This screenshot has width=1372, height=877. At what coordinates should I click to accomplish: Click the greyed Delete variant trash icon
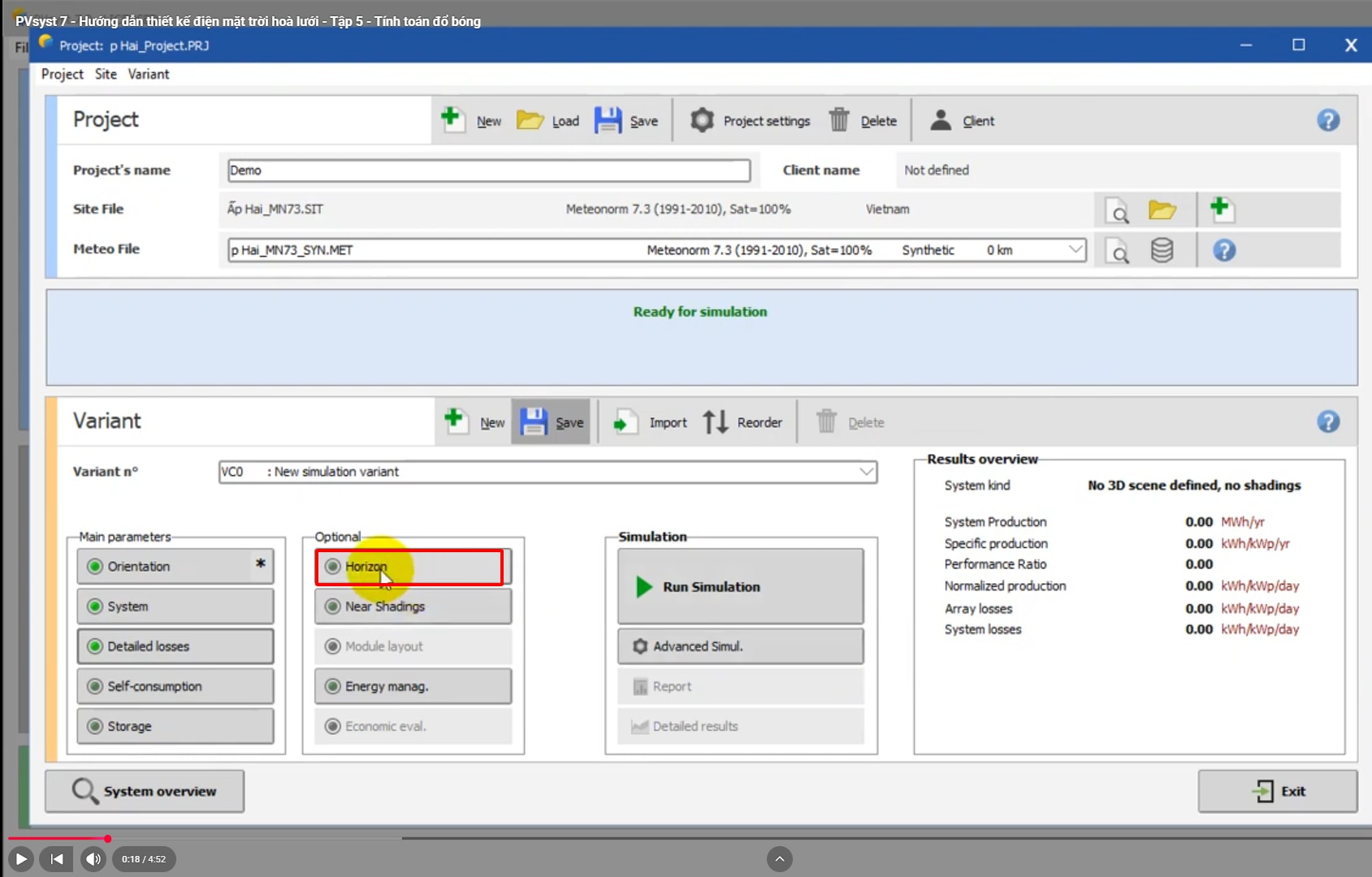click(826, 421)
